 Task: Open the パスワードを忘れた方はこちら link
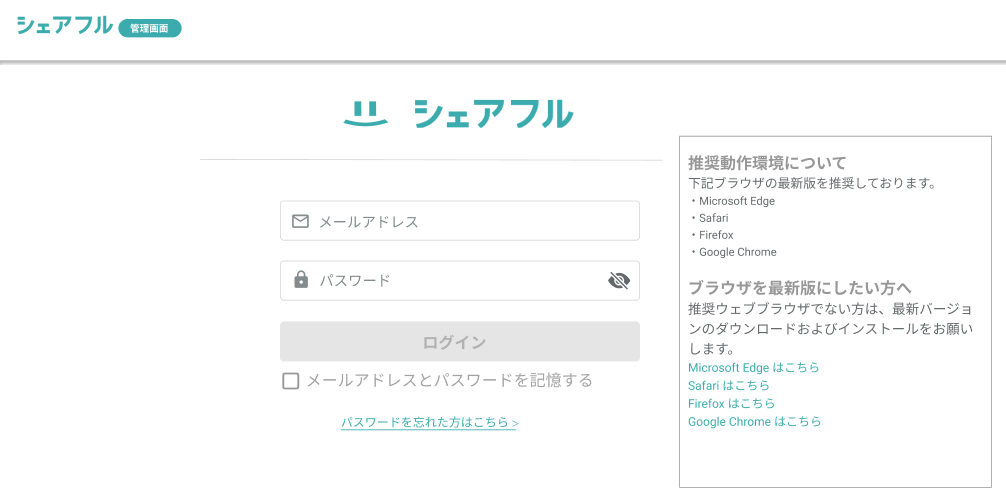coord(429,423)
